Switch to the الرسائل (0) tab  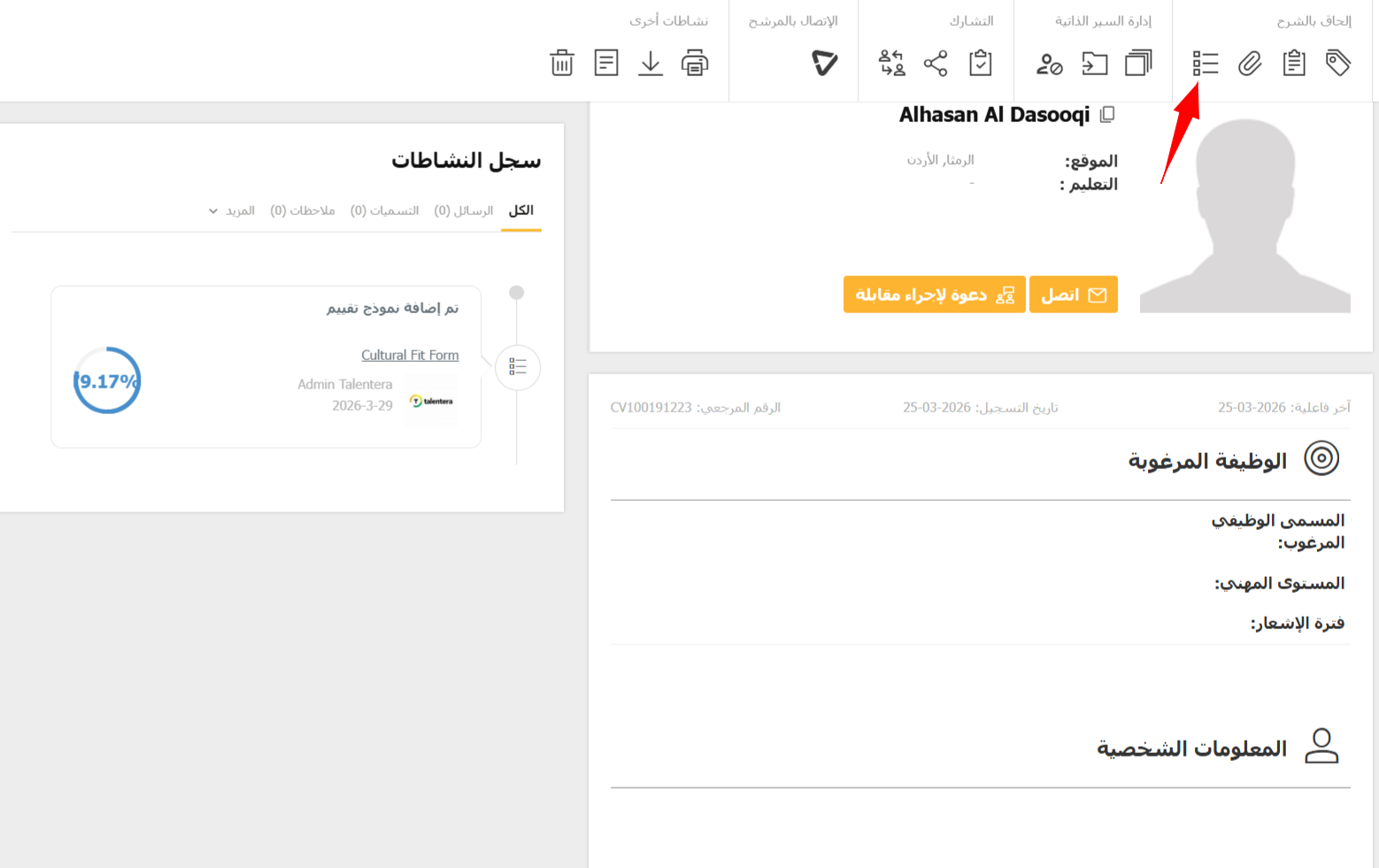pyautogui.click(x=464, y=211)
